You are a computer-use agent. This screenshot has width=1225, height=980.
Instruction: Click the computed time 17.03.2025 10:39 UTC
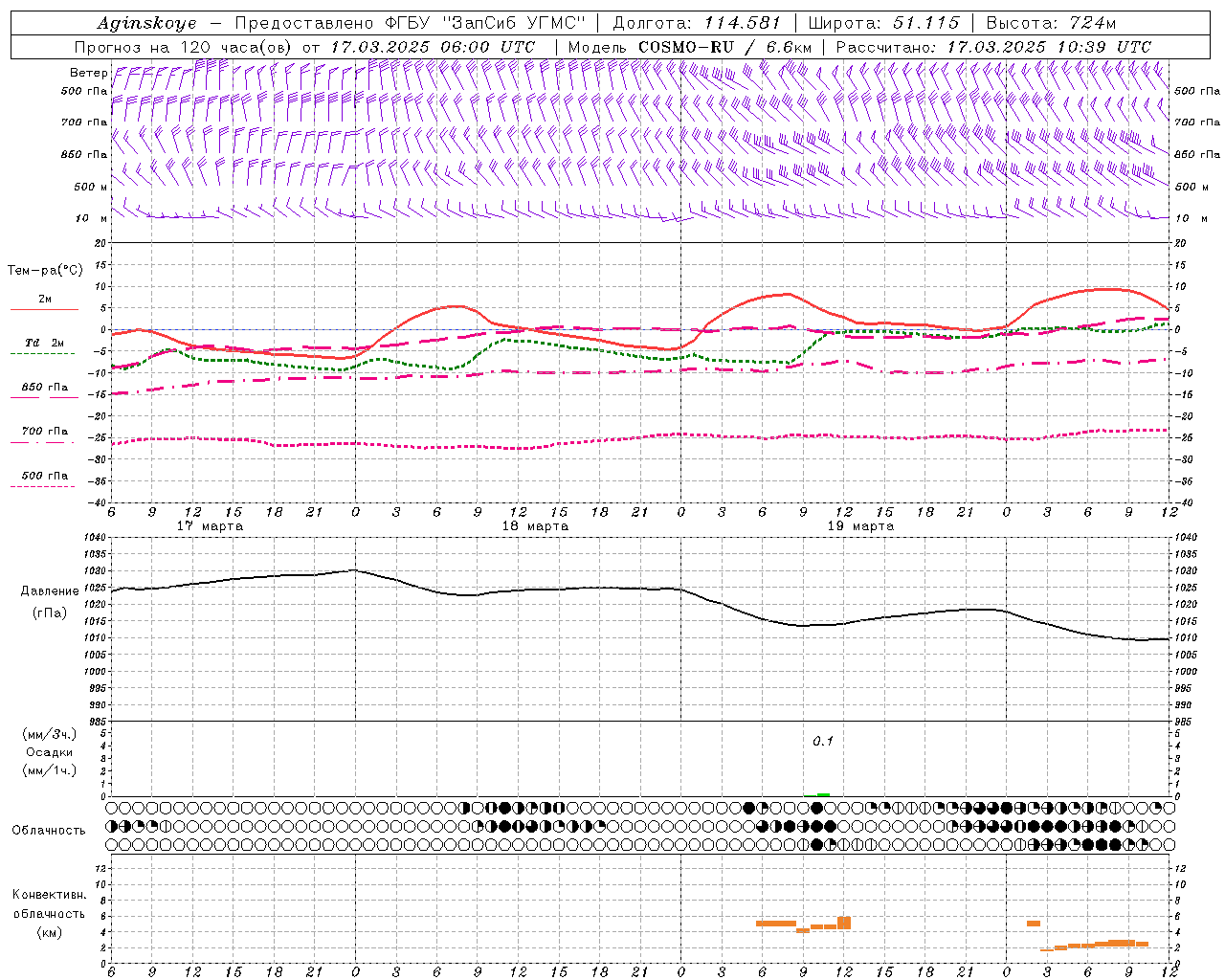tap(1049, 47)
